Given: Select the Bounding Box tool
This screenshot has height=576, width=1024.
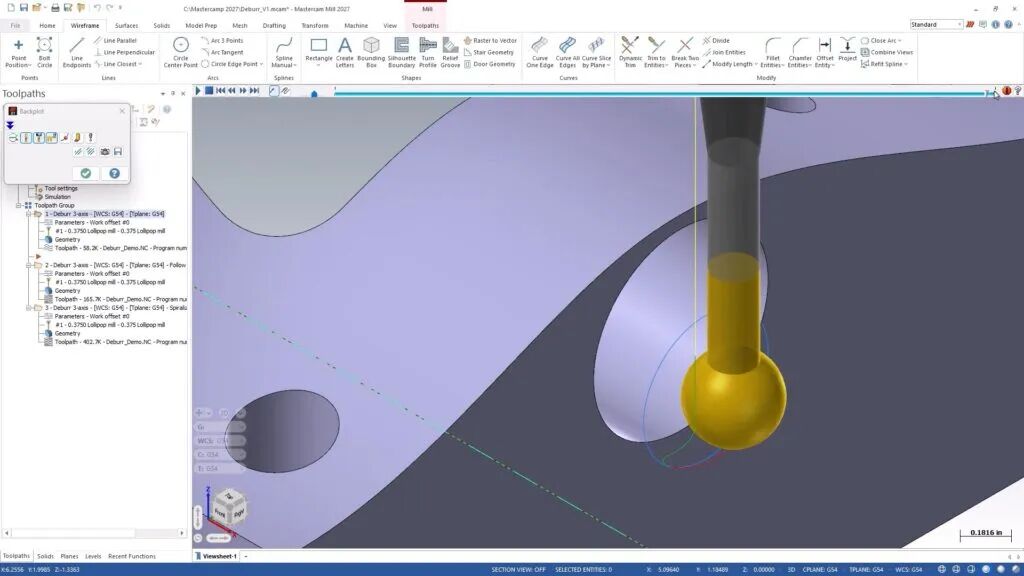Looking at the screenshot, I should click(x=371, y=52).
